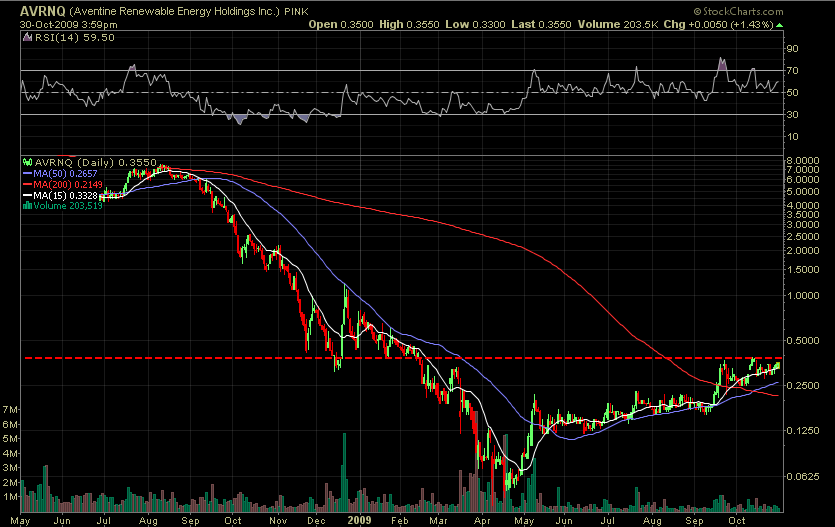Click the company name Aventine Renewable Energy Holdings

(174, 11)
